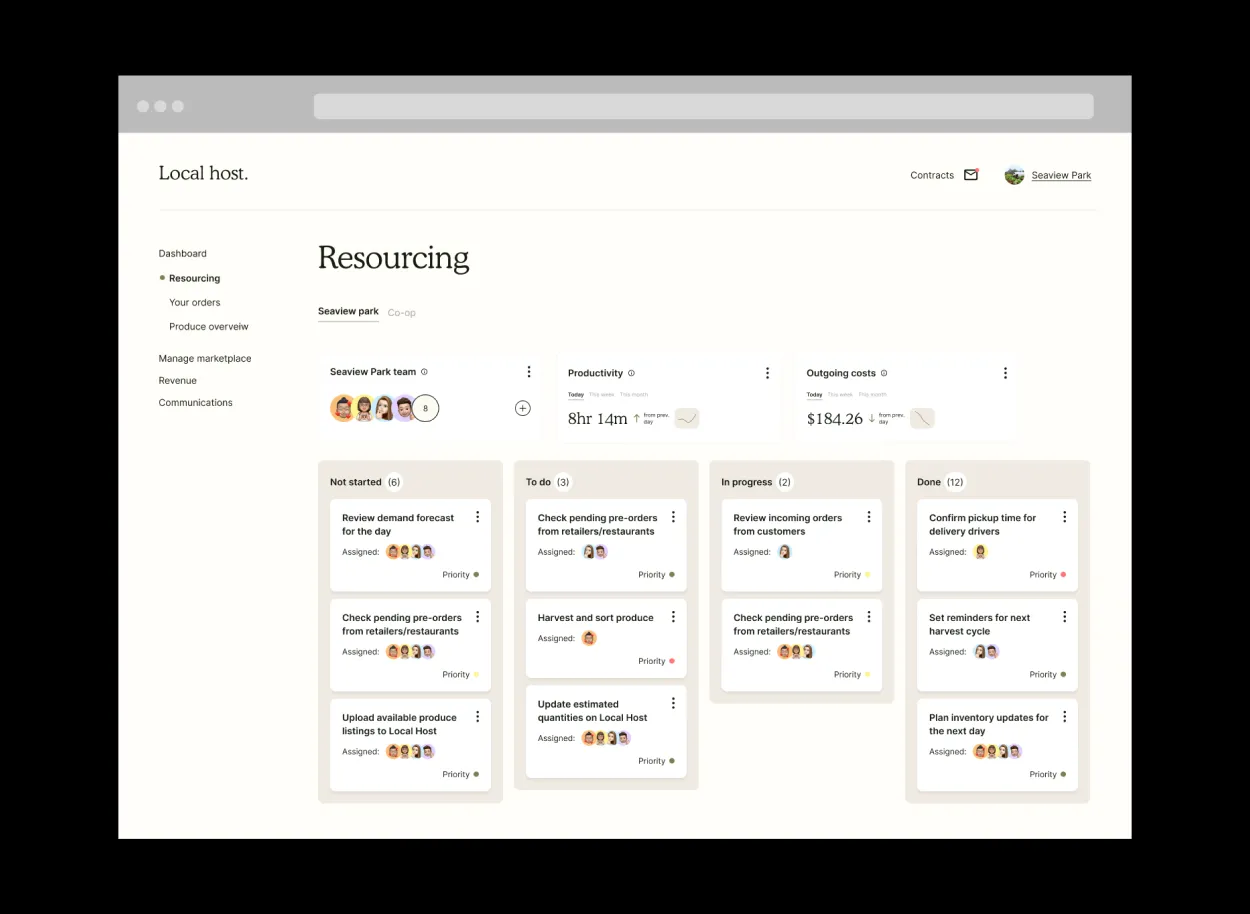Click the yellow Priority dot on Review incoming orders
Viewport: 1250px width, 914px height.
coord(868,575)
